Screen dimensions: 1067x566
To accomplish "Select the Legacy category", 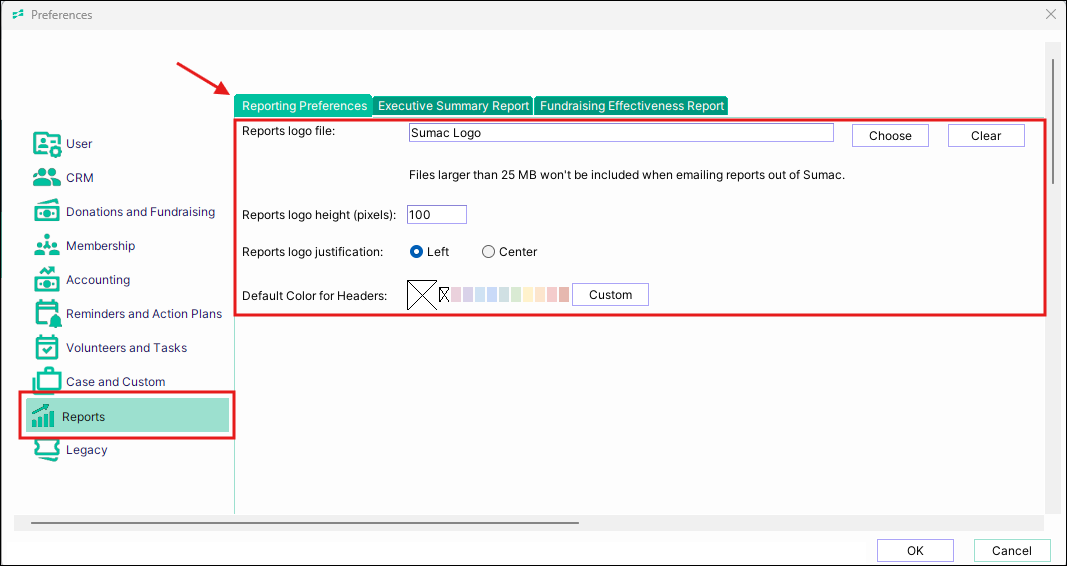I will (x=86, y=450).
